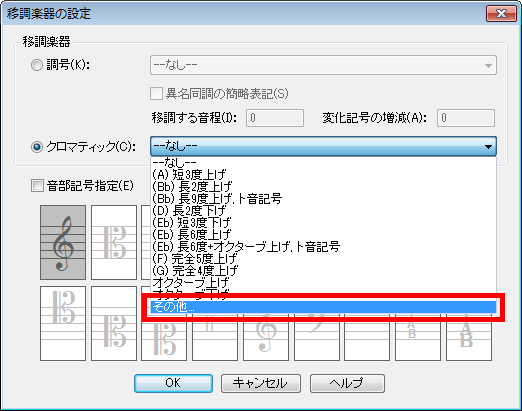This screenshot has height=411, width=522.
Task: Choose the baritone C clef at start of second row
Action: [x=63, y=323]
